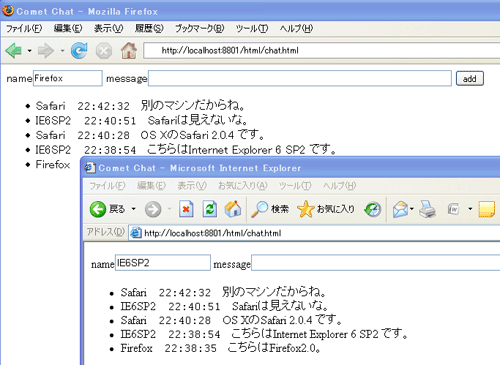The width and height of the screenshot is (500, 365).
Task: Open Internet Explorer ヘルプ(H) menu
Action: pos(339,186)
